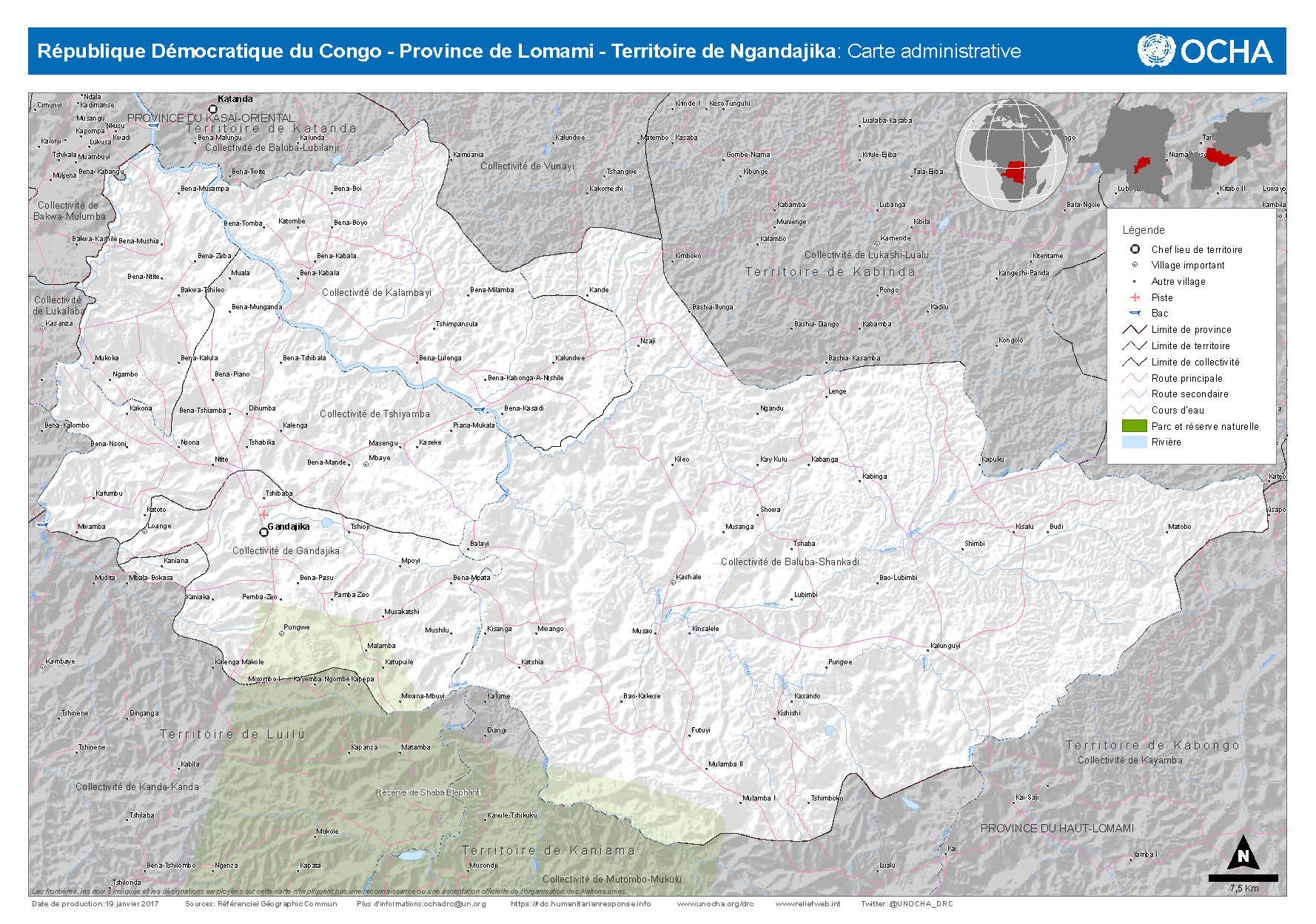Click the Cours d'eau line symbol

[1135, 410]
